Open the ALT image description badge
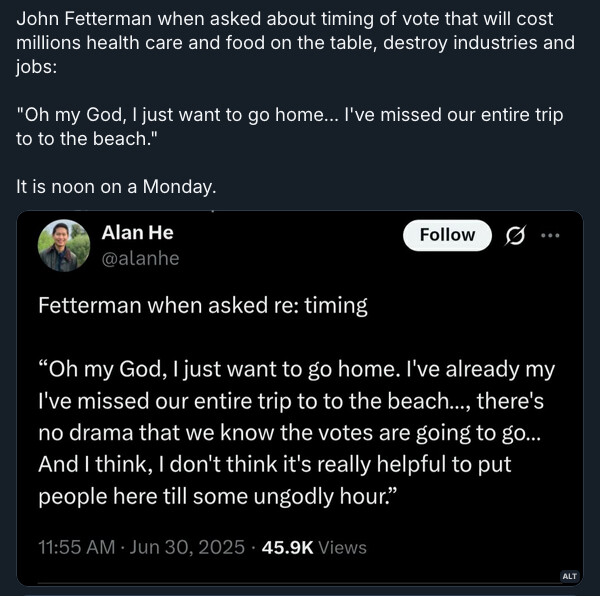The height and width of the screenshot is (596, 600). [569, 576]
